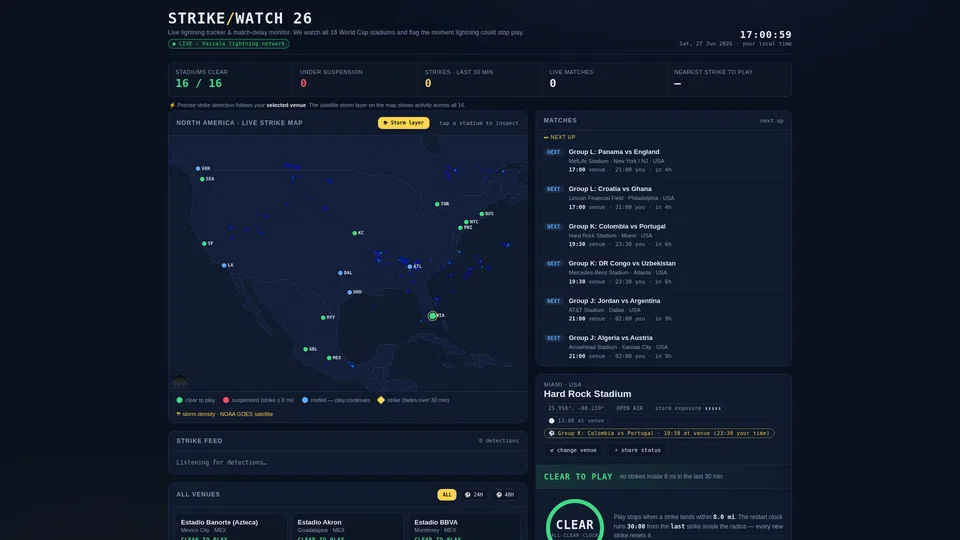Viewport: 960px width, 540px height.
Task: Open the NOAA GOES satellite link
Action: (246, 414)
